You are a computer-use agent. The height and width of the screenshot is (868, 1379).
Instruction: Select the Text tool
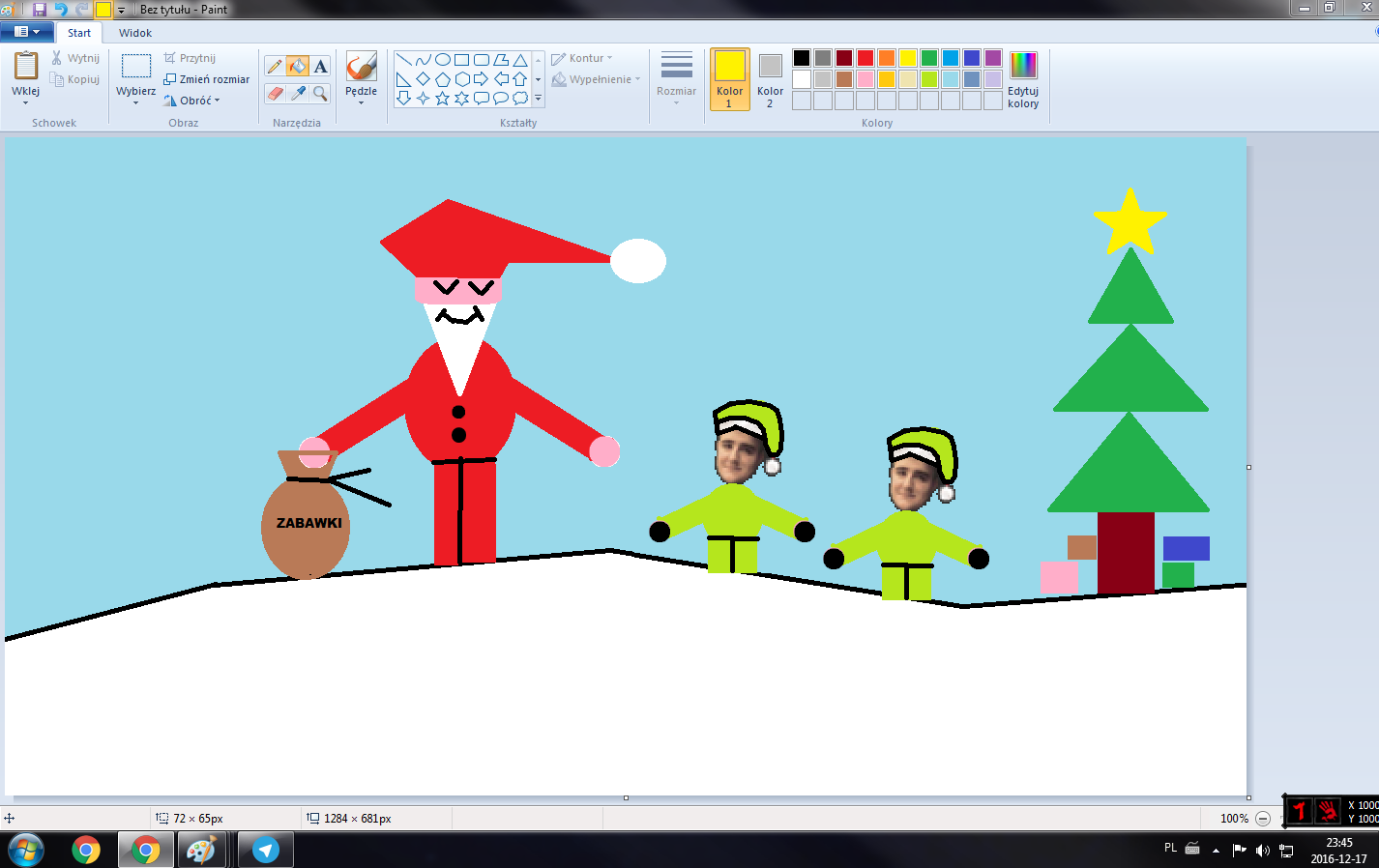[x=320, y=66]
